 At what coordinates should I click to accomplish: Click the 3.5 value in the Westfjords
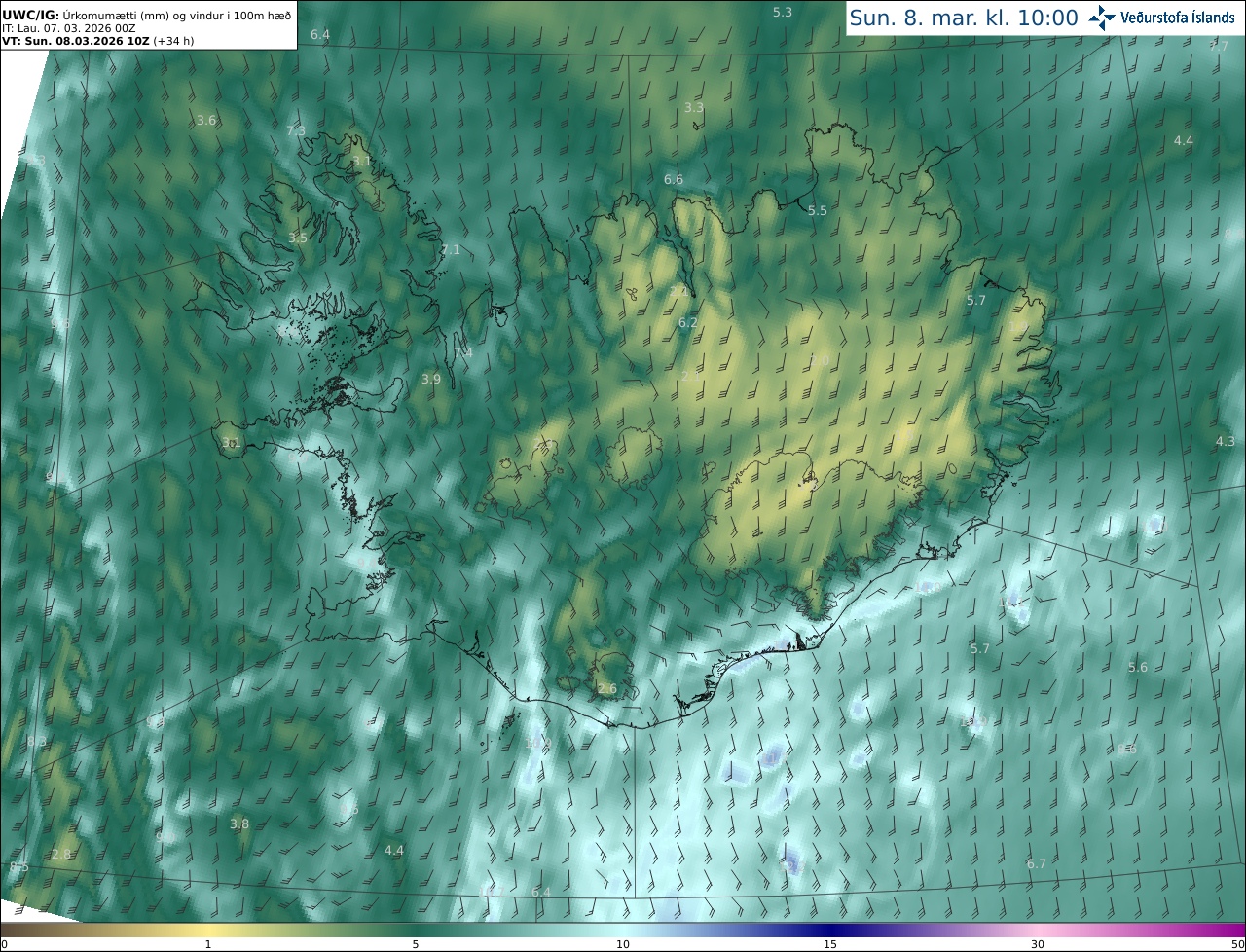point(298,238)
